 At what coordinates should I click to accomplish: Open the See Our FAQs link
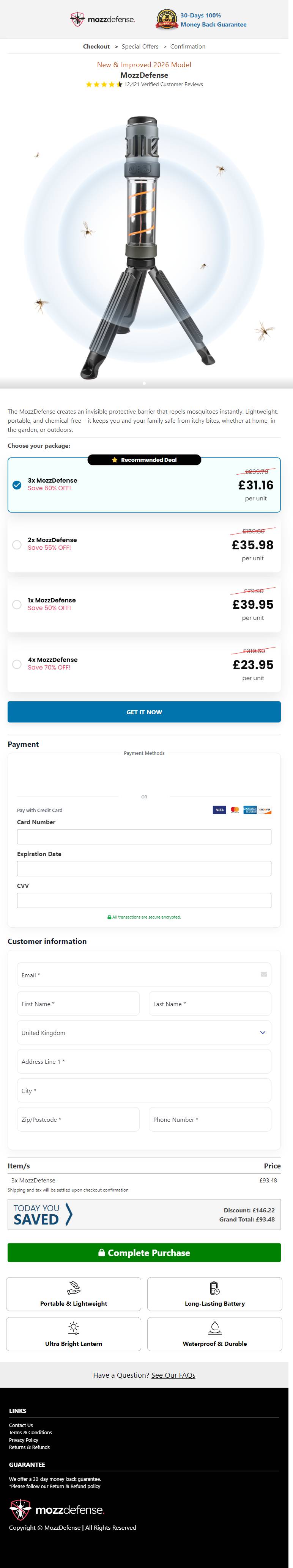(x=173, y=1375)
